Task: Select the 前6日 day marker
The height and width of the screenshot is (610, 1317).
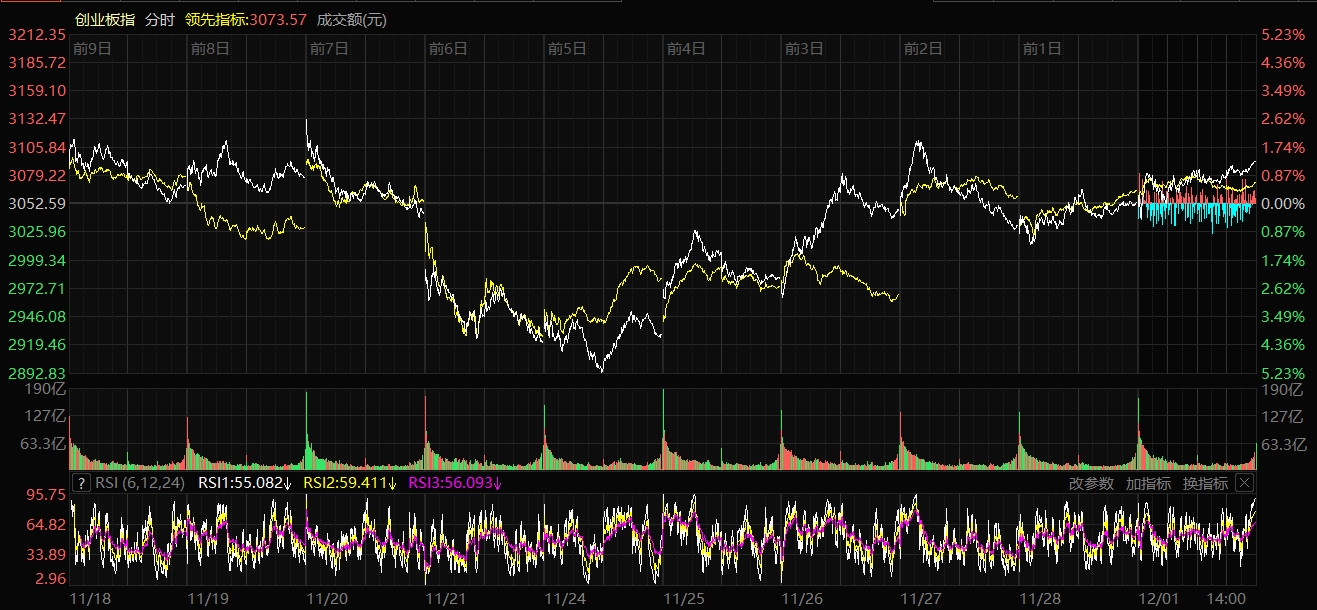Action: tap(448, 48)
